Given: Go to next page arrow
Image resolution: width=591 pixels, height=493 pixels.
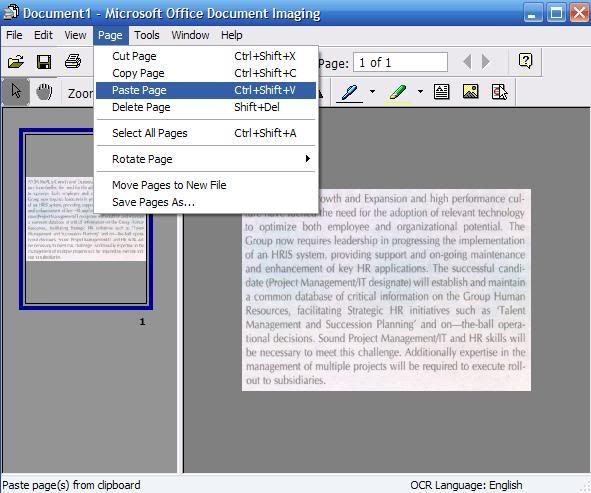Looking at the screenshot, I should click(486, 61).
